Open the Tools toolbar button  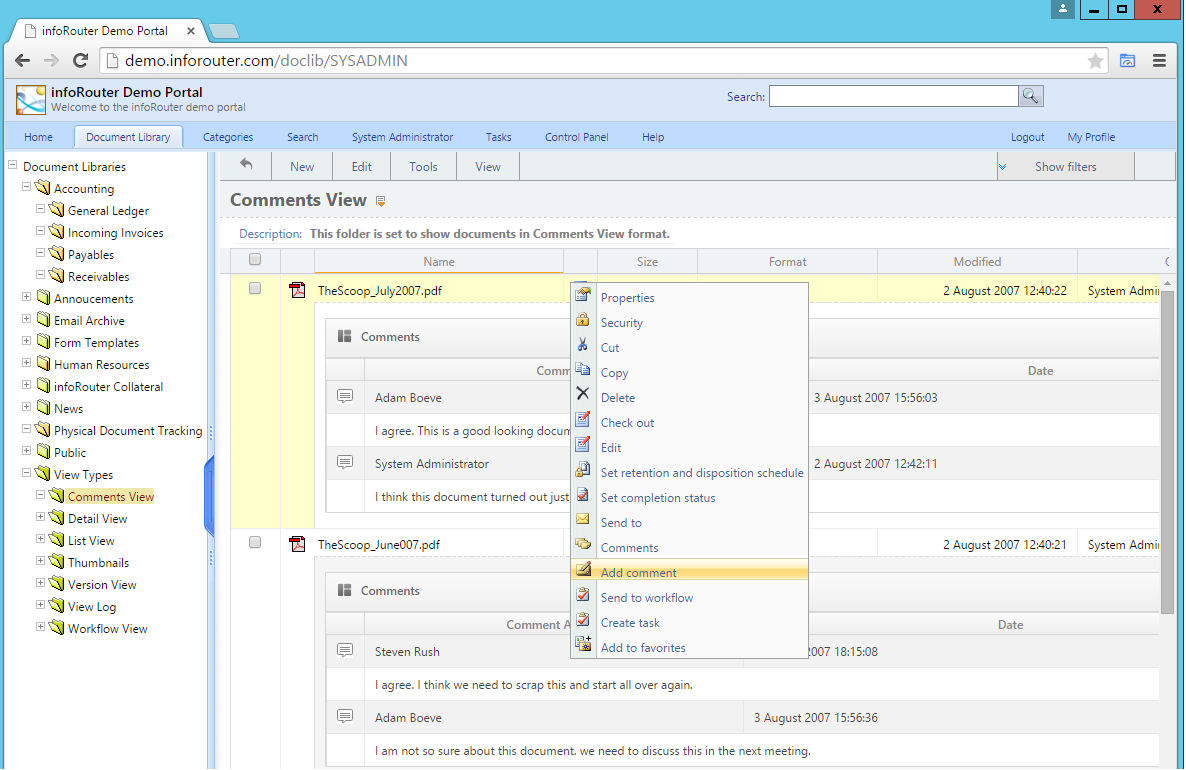(423, 165)
